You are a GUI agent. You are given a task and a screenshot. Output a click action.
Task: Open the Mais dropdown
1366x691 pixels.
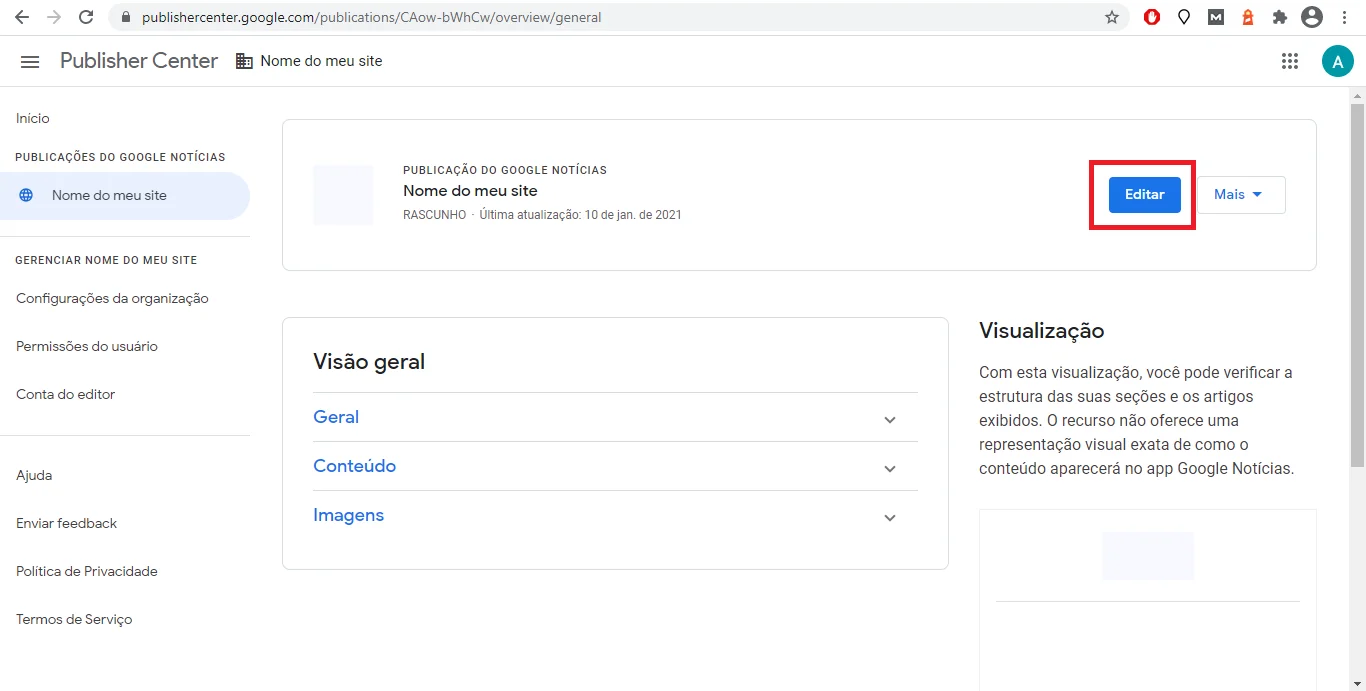click(1241, 195)
